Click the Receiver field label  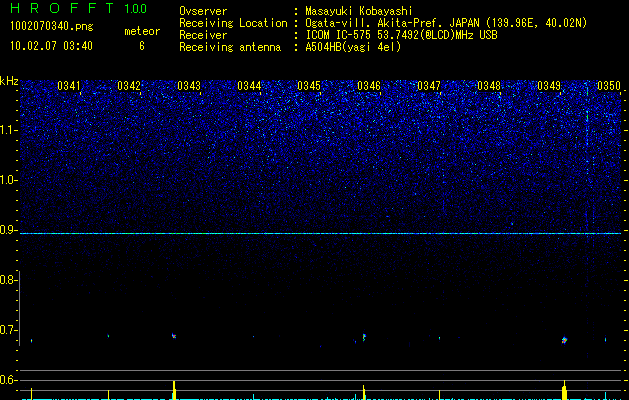[x=203, y=35]
